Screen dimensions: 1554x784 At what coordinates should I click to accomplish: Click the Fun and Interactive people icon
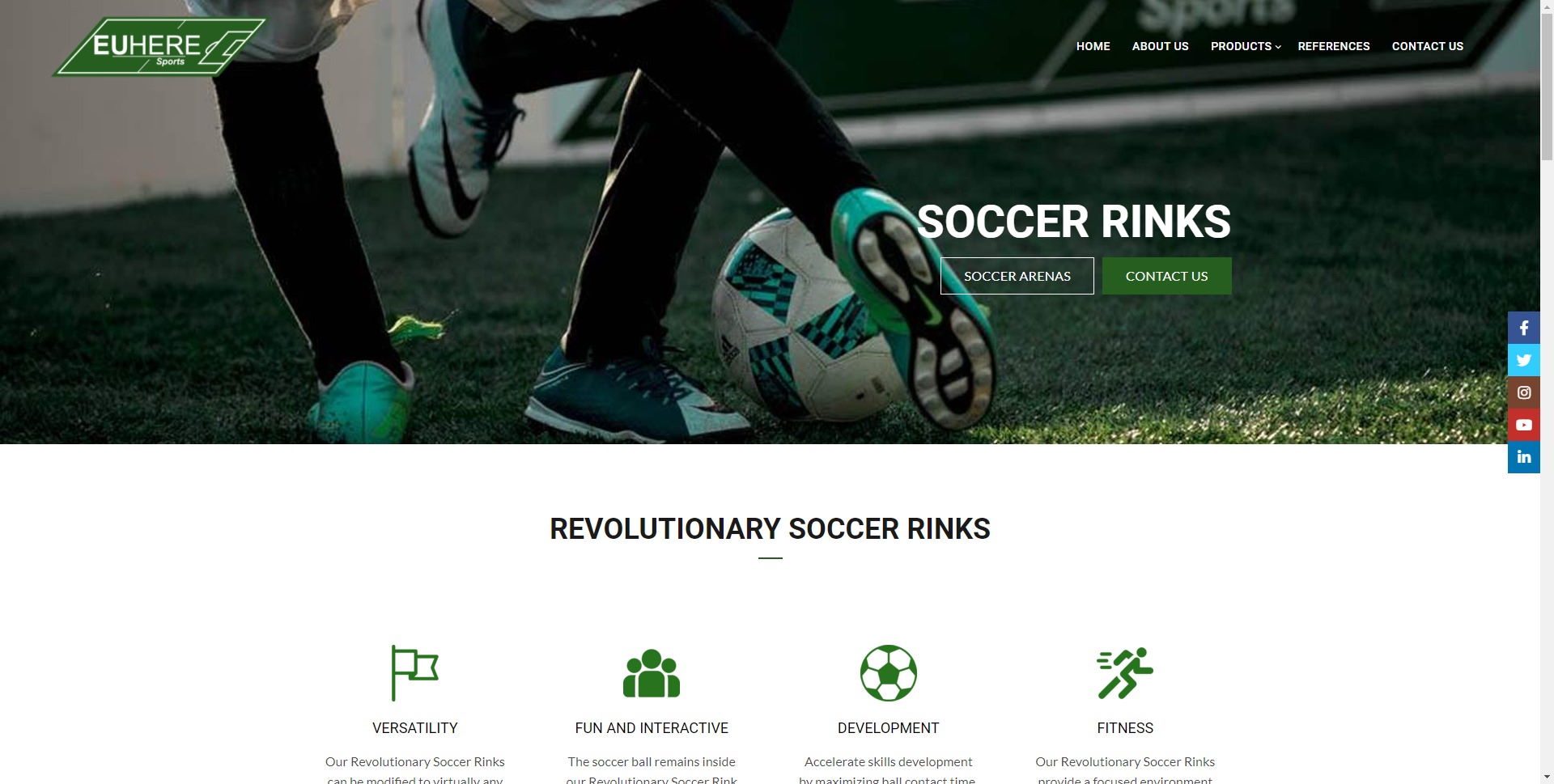652,673
